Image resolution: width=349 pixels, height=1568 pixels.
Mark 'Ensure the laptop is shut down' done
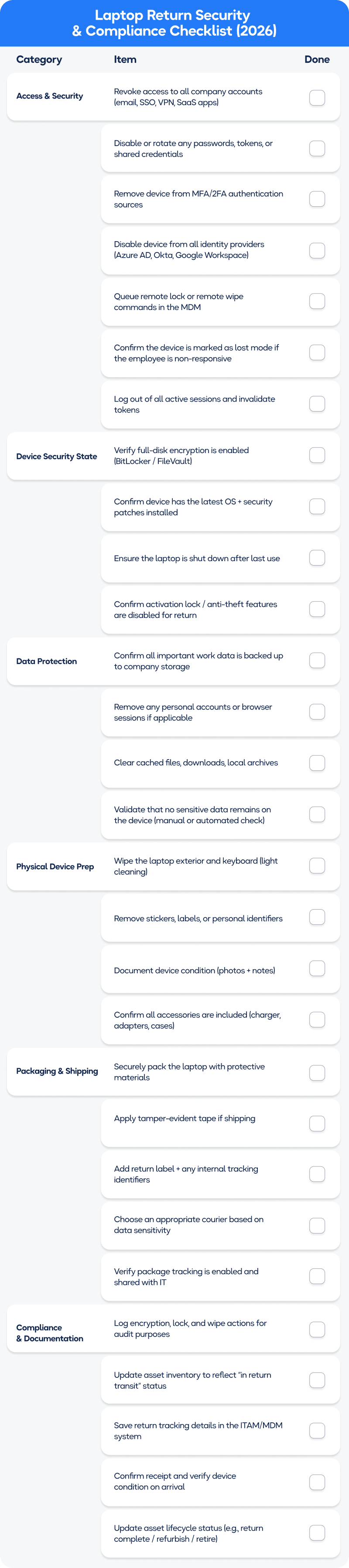317,558
